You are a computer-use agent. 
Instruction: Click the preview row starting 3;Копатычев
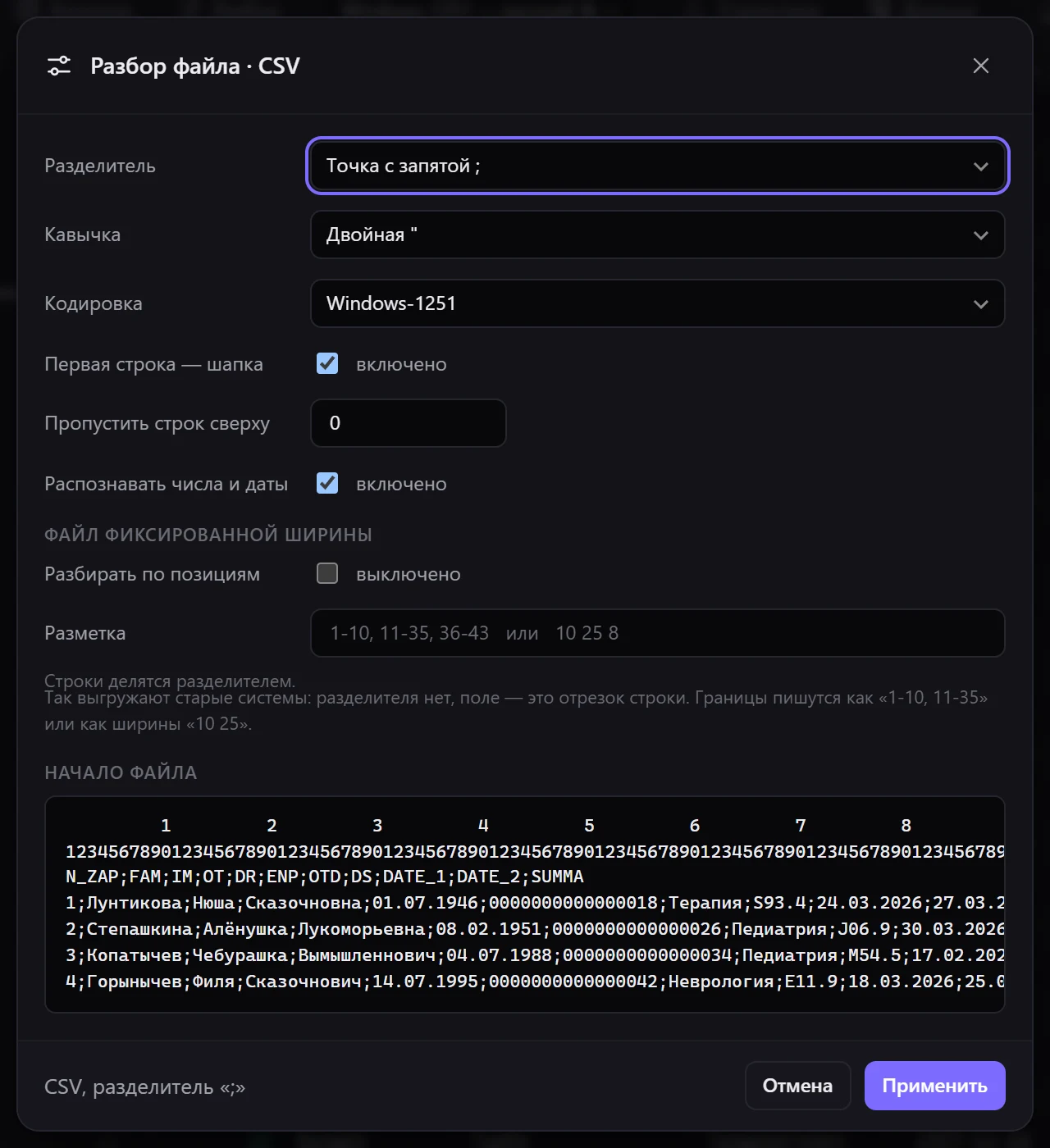[x=535, y=955]
